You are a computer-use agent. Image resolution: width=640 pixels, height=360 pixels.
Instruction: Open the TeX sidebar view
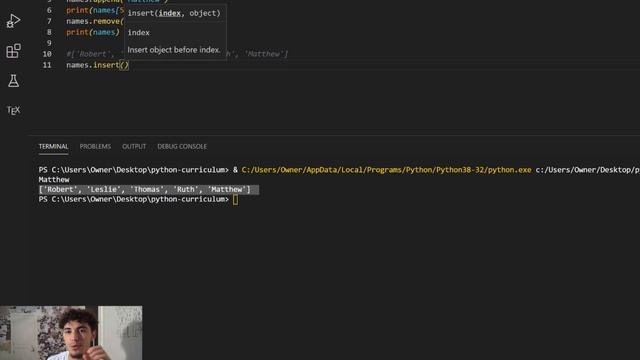coord(13,110)
